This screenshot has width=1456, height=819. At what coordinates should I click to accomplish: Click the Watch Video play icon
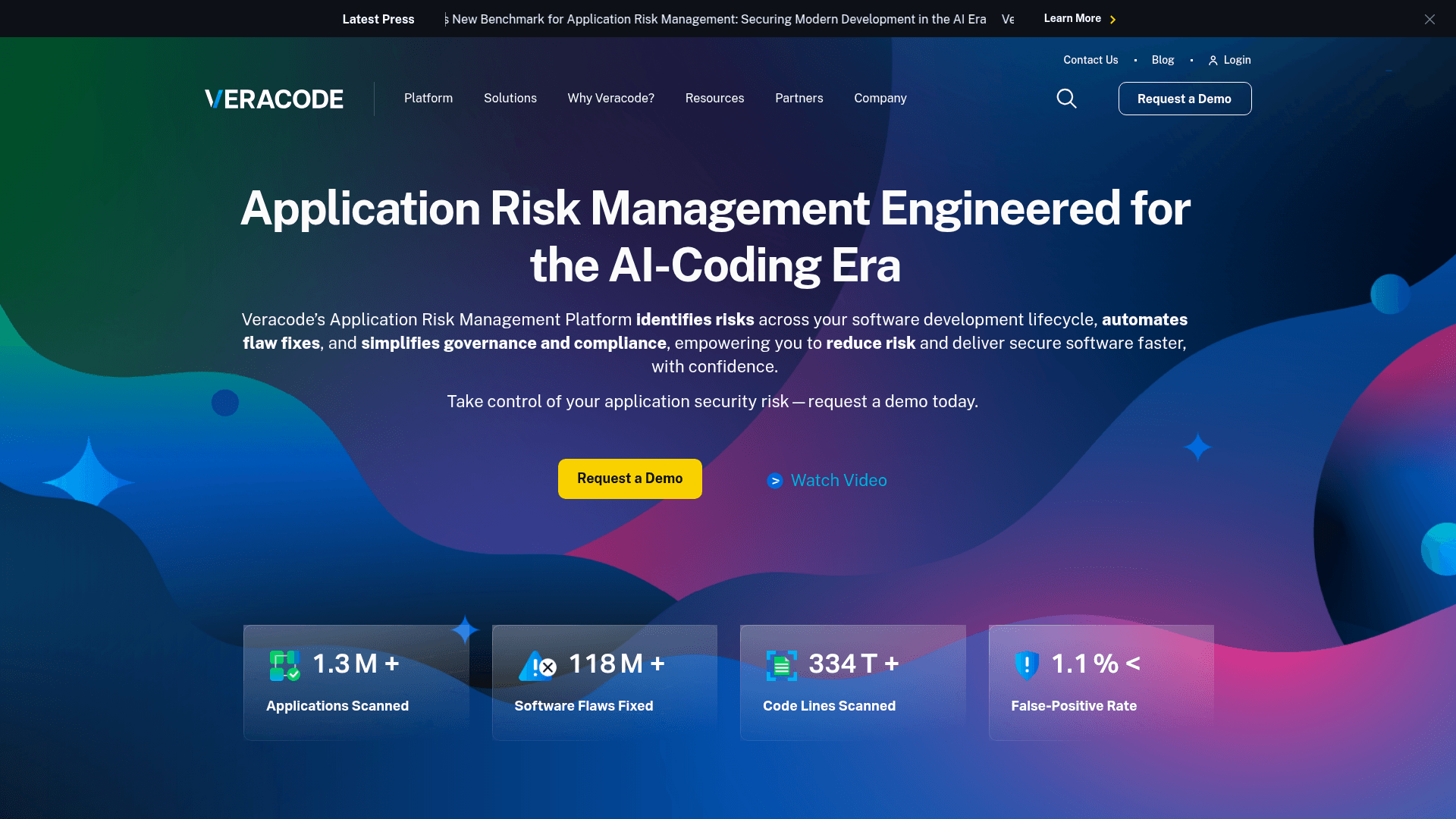[774, 480]
